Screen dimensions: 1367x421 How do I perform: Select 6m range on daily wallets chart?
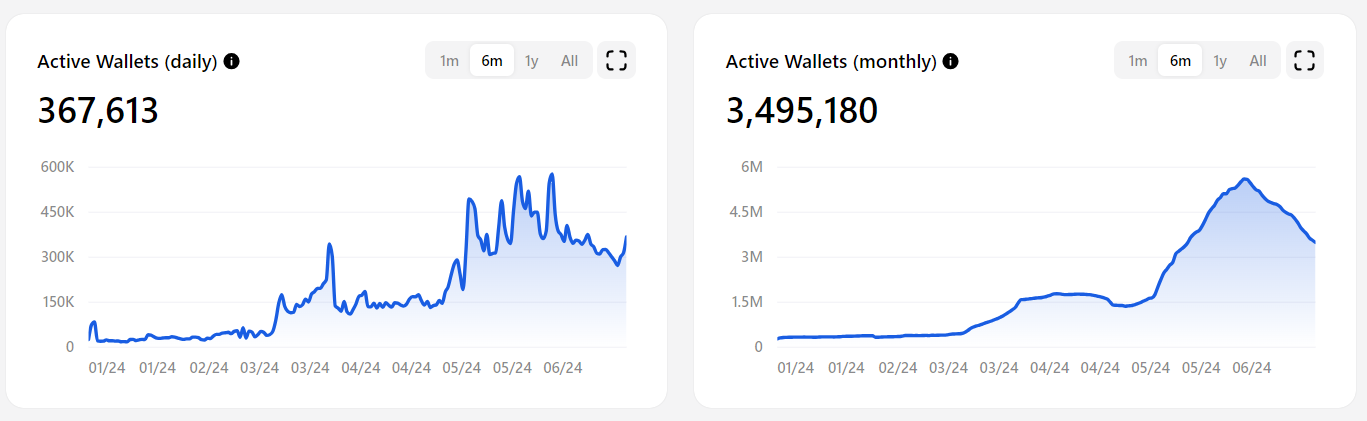pyautogui.click(x=492, y=61)
